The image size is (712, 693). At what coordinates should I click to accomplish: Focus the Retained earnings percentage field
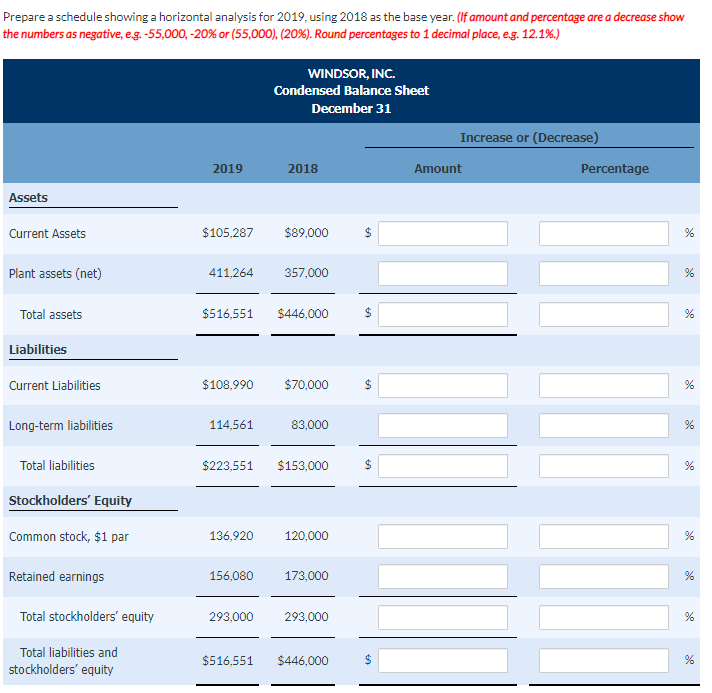tap(603, 577)
